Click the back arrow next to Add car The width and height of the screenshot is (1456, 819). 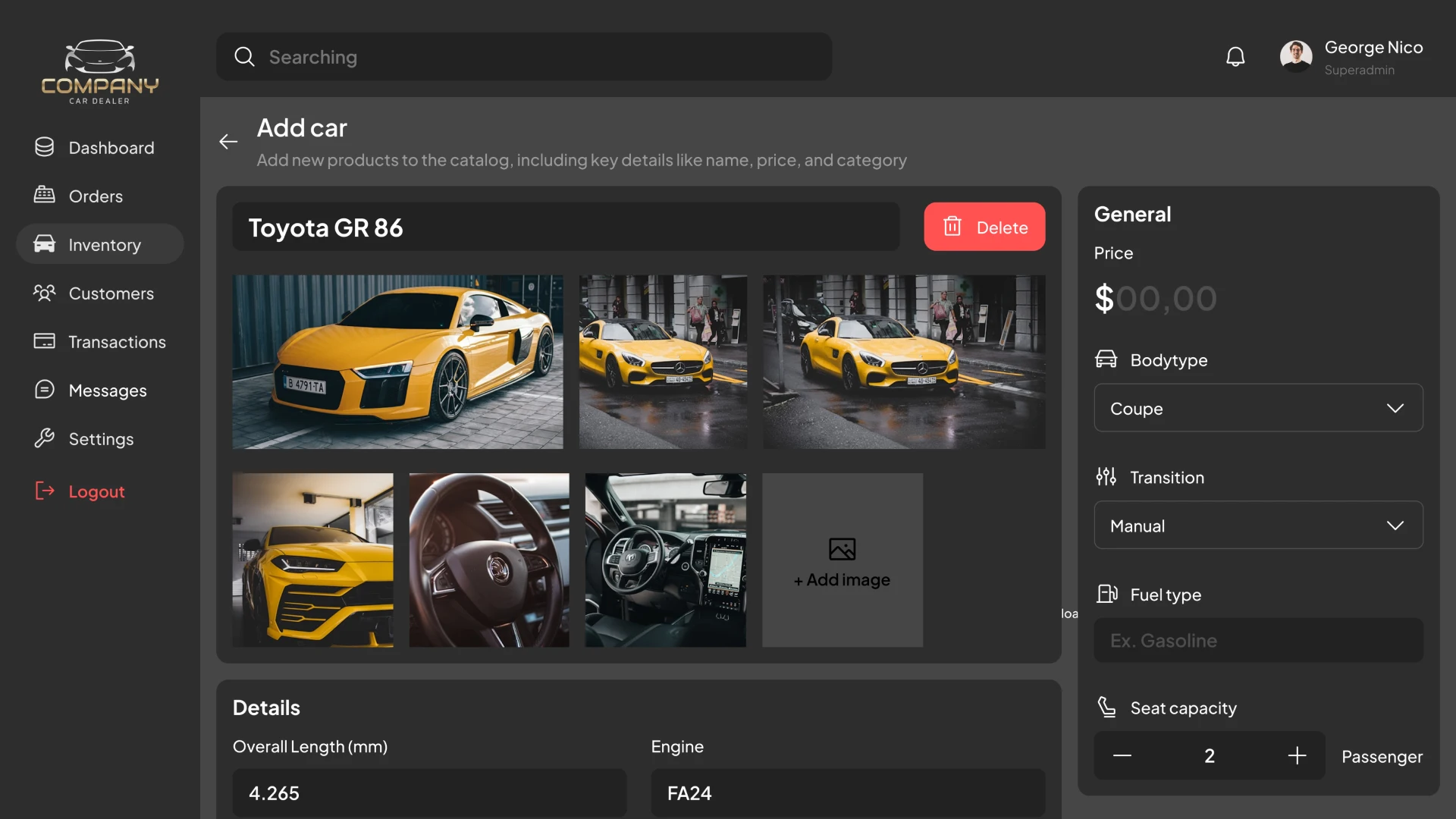227,142
